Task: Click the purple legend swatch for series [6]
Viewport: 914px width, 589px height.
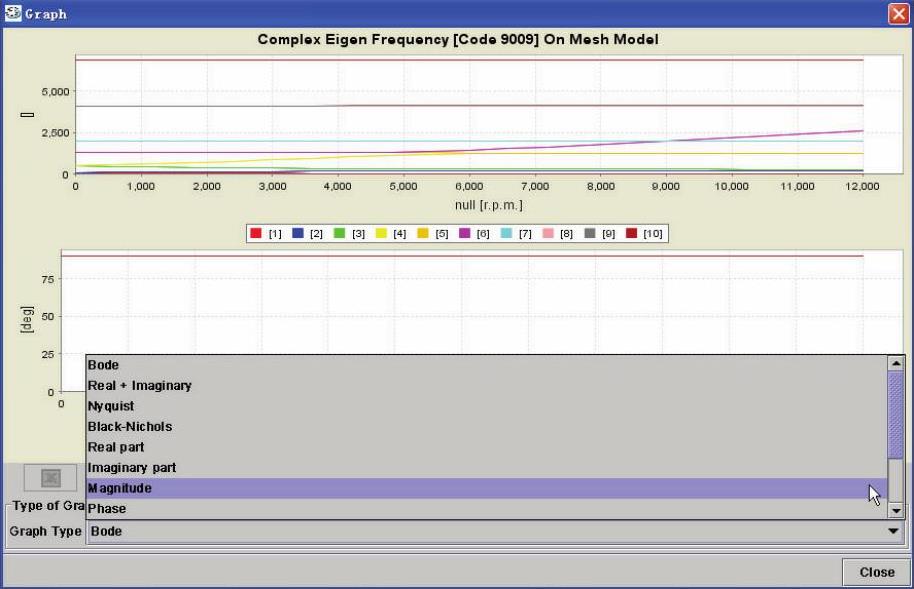Action: [x=464, y=234]
